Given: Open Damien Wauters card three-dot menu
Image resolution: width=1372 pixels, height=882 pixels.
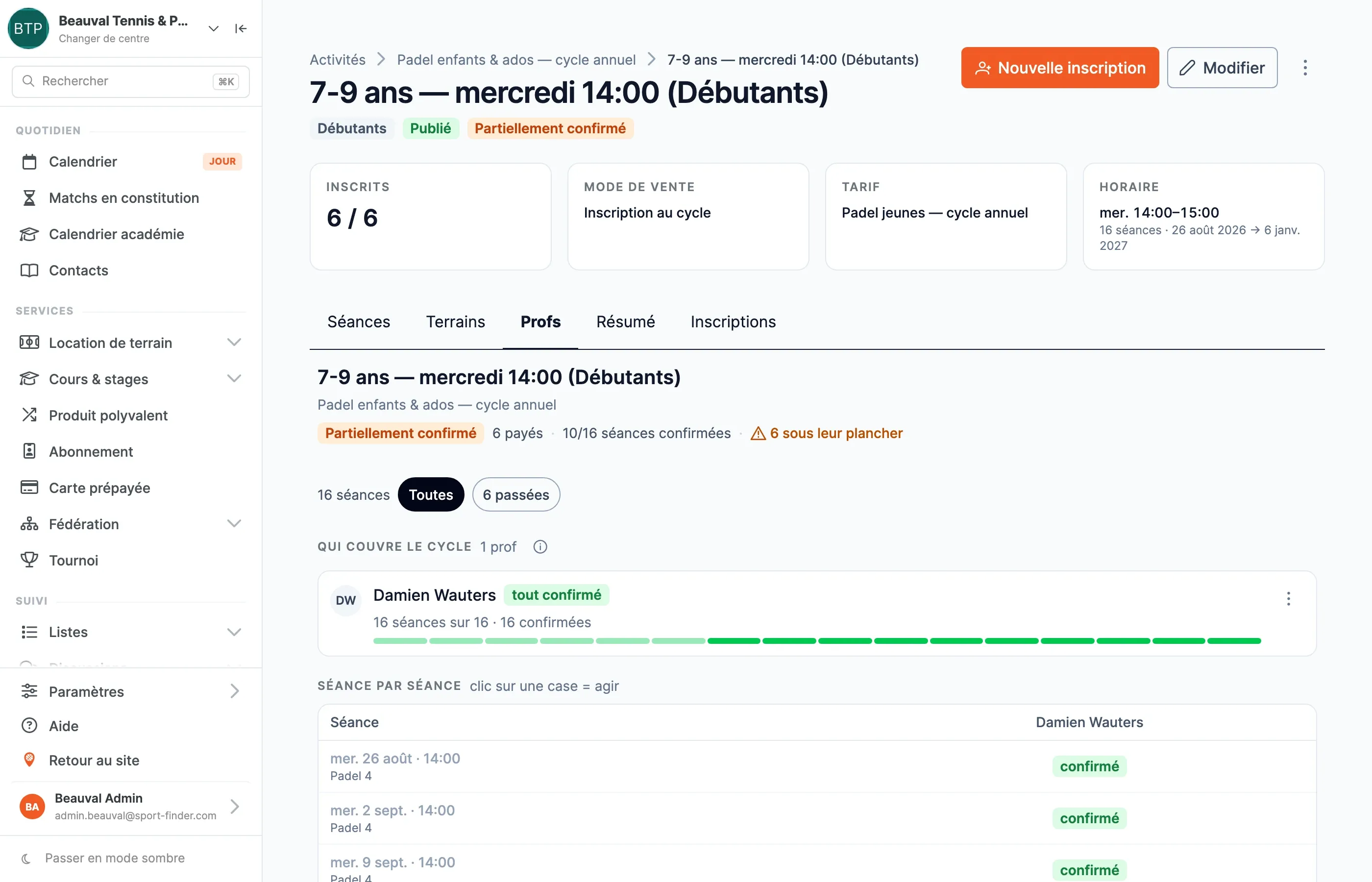Looking at the screenshot, I should [x=1288, y=599].
